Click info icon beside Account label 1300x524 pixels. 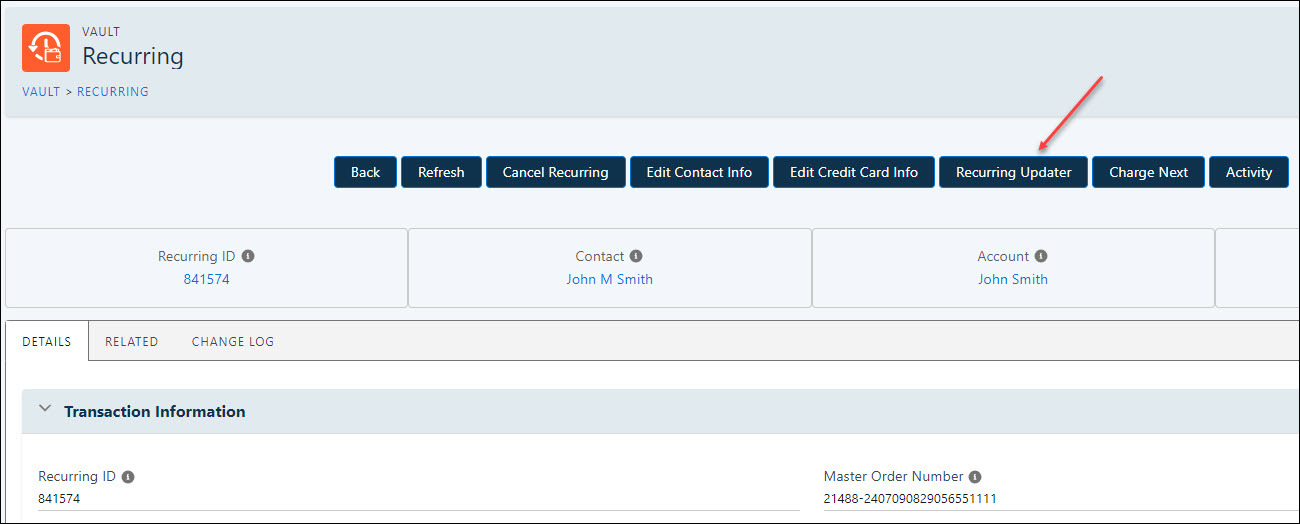[x=1041, y=256]
